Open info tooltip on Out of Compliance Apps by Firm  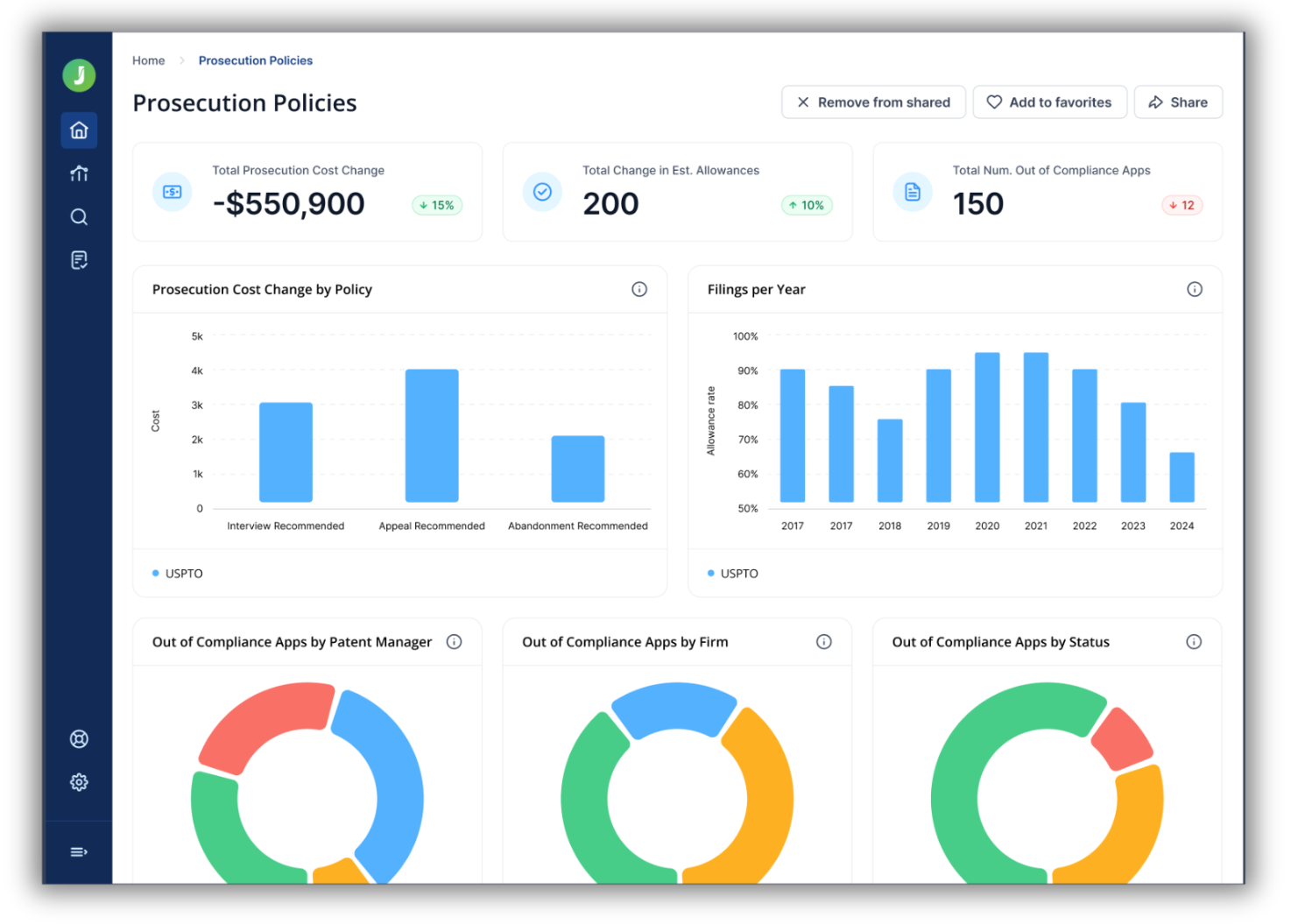[823, 641]
